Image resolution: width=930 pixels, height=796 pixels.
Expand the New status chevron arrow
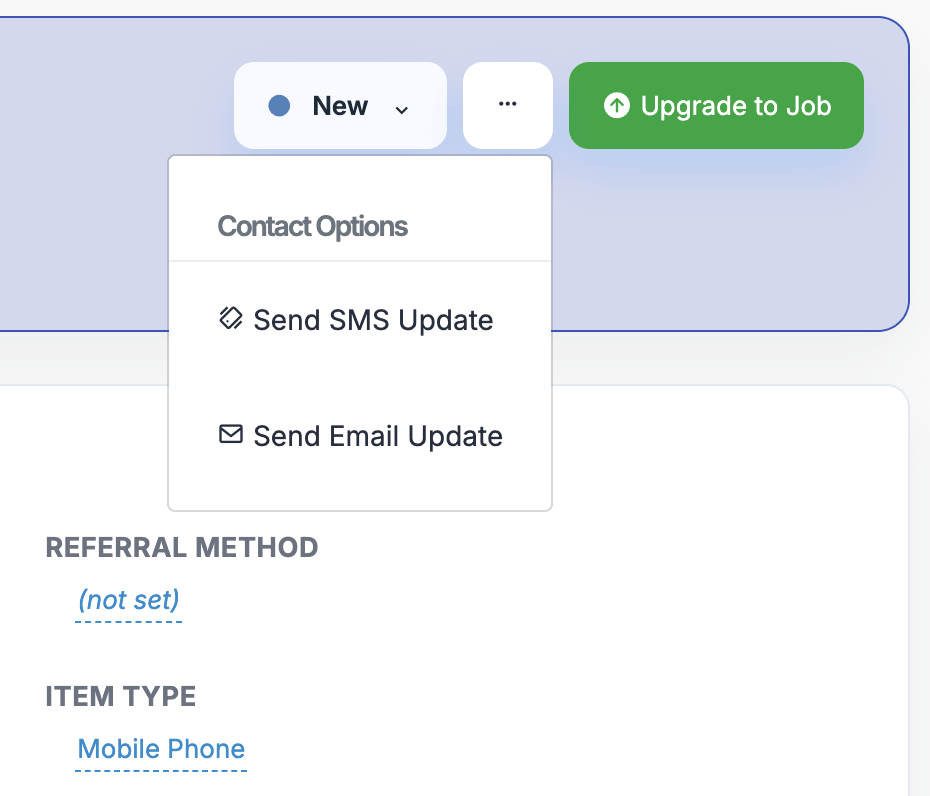coord(402,108)
